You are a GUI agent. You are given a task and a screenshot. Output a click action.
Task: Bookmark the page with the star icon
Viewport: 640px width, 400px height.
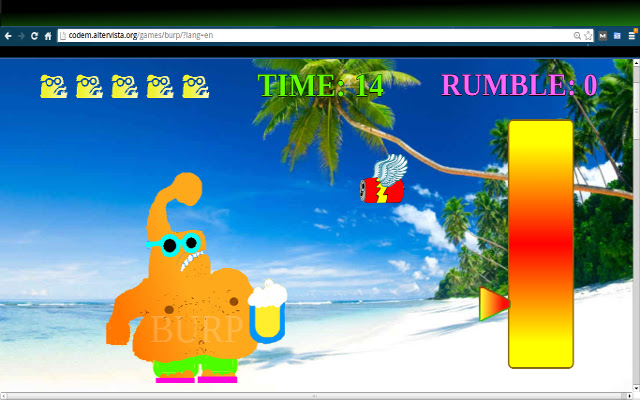[x=588, y=36]
